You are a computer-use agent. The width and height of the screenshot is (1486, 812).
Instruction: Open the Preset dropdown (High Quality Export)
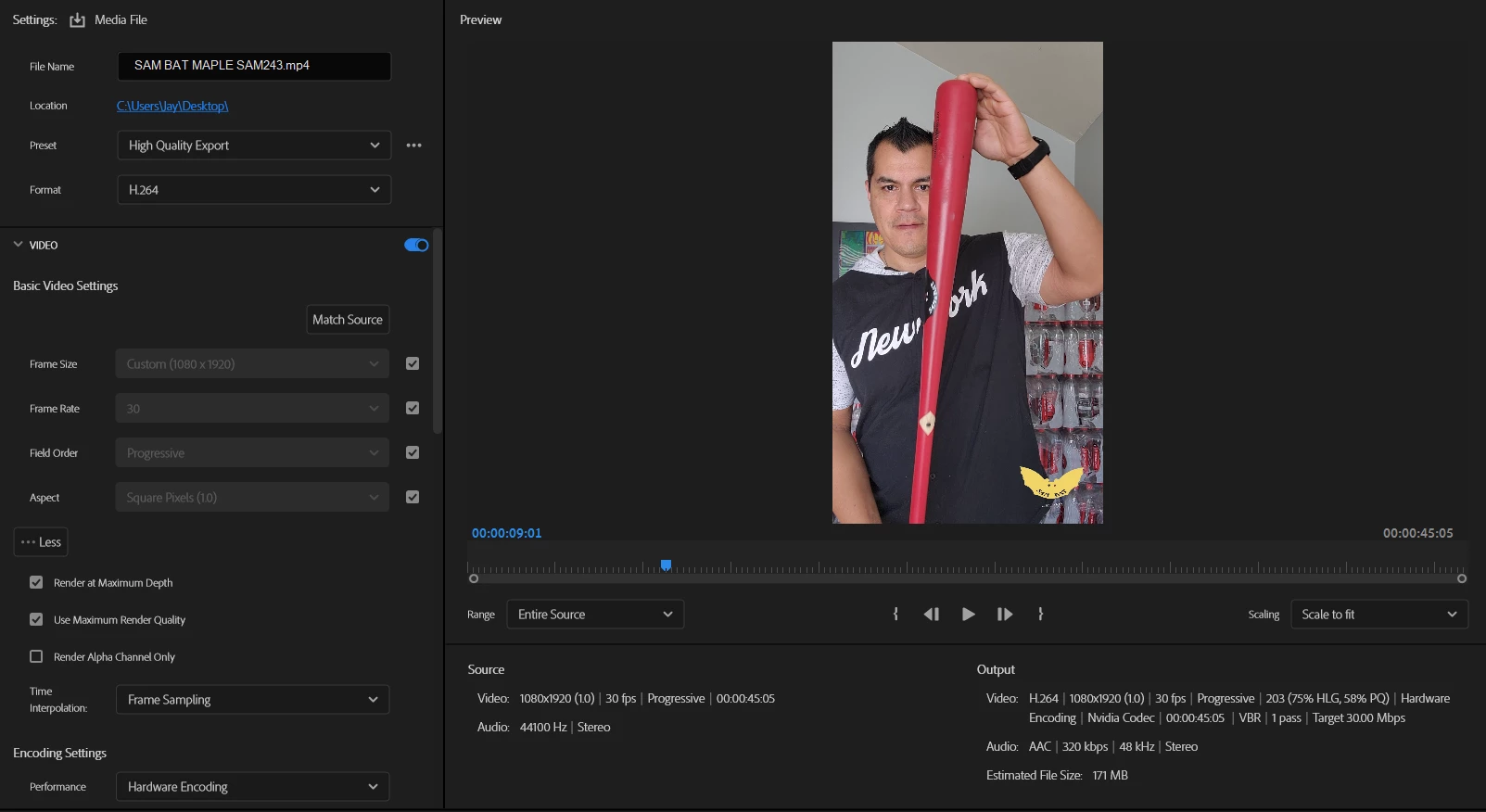coord(254,146)
